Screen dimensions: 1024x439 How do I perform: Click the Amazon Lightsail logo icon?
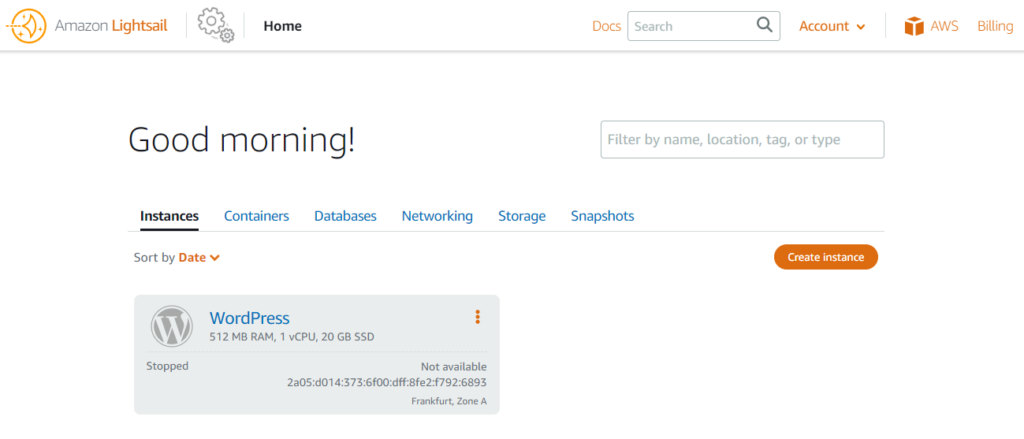pyautogui.click(x=27, y=26)
